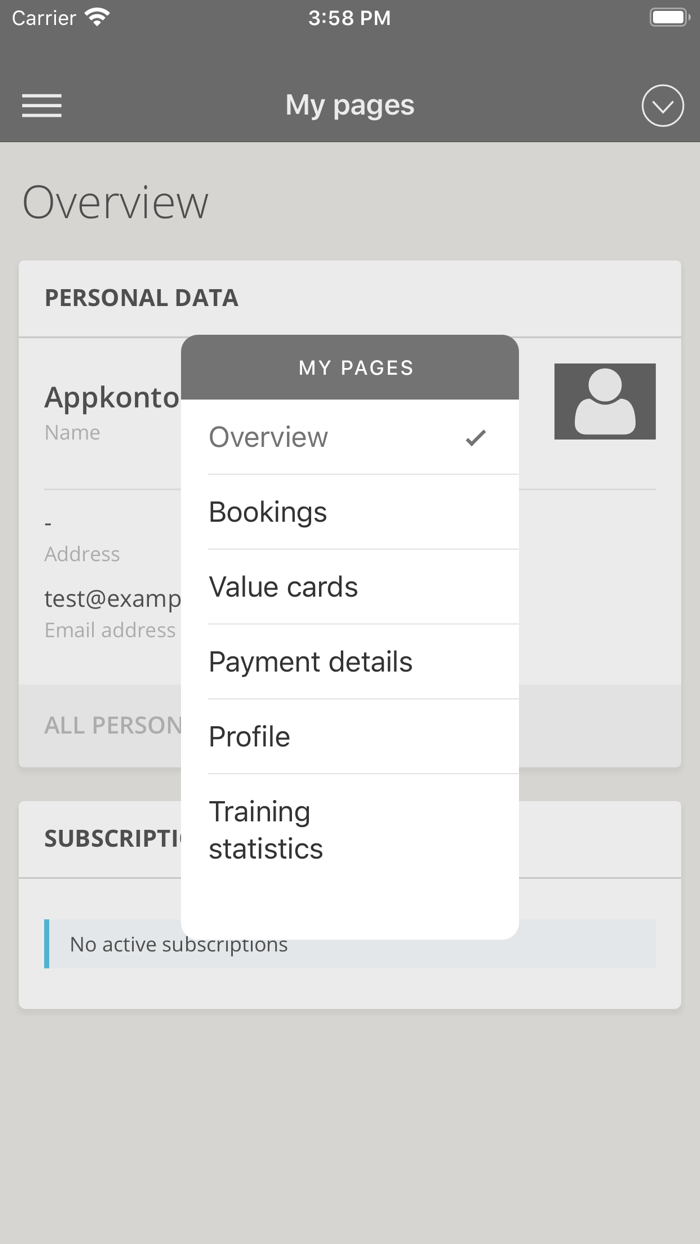Tap the profile avatar picture
Viewport: 700px width, 1244px height.
point(605,402)
